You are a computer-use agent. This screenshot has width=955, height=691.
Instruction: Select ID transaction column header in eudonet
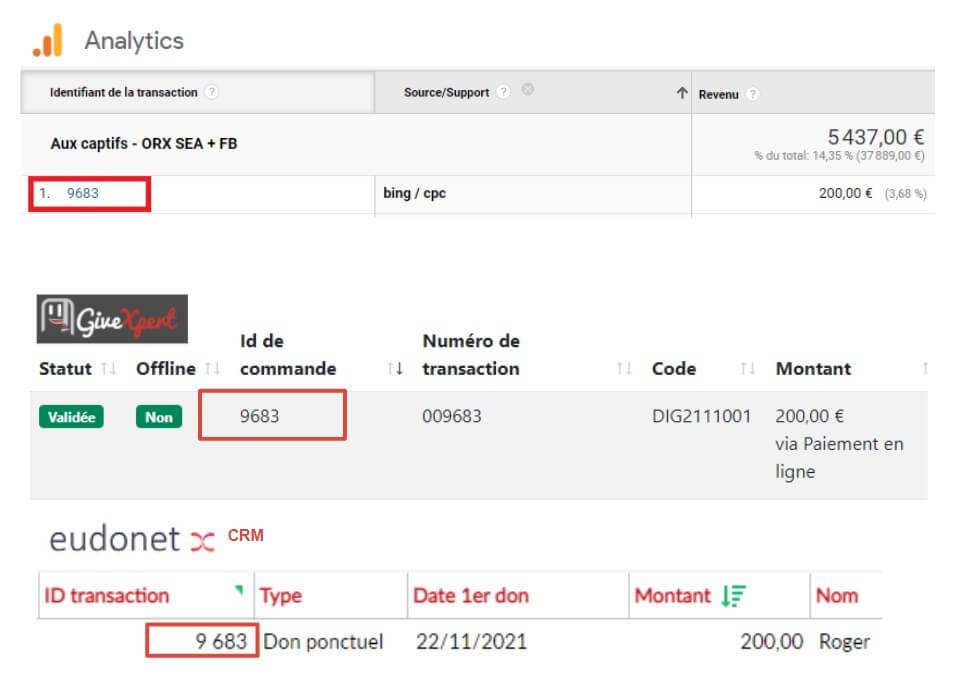point(107,596)
